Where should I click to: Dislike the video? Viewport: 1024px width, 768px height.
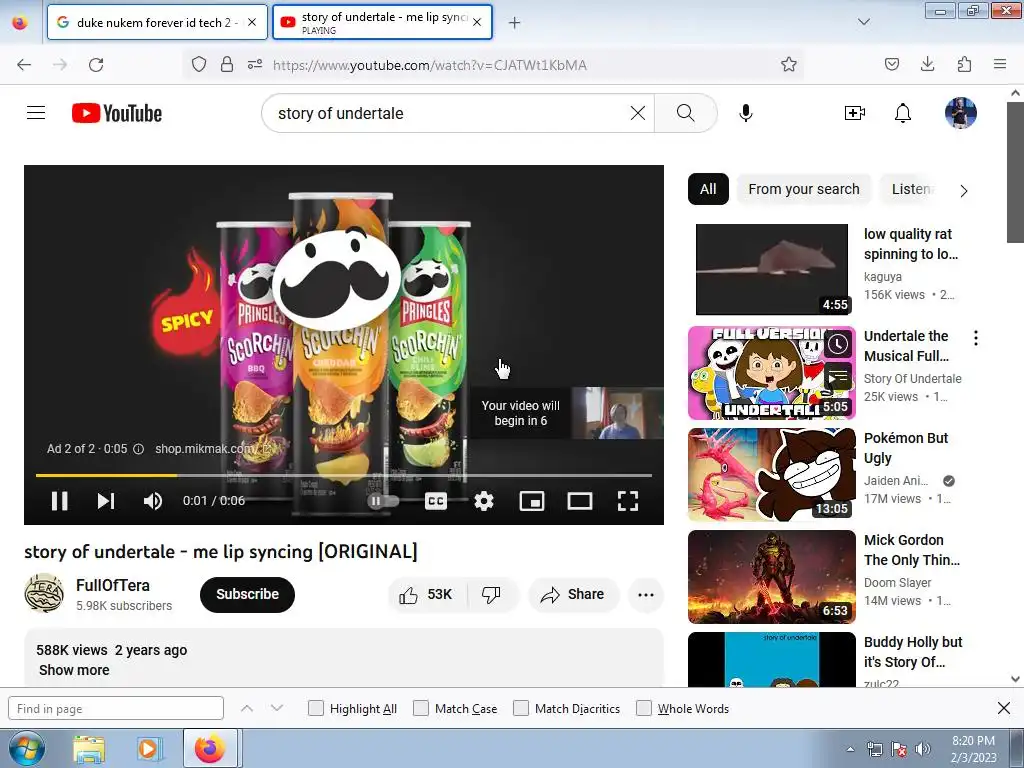[491, 594]
